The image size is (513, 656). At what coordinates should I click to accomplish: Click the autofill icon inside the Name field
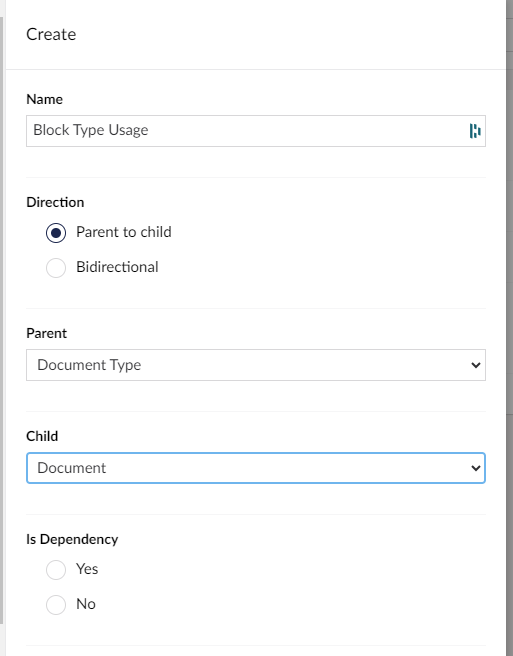pos(475,131)
